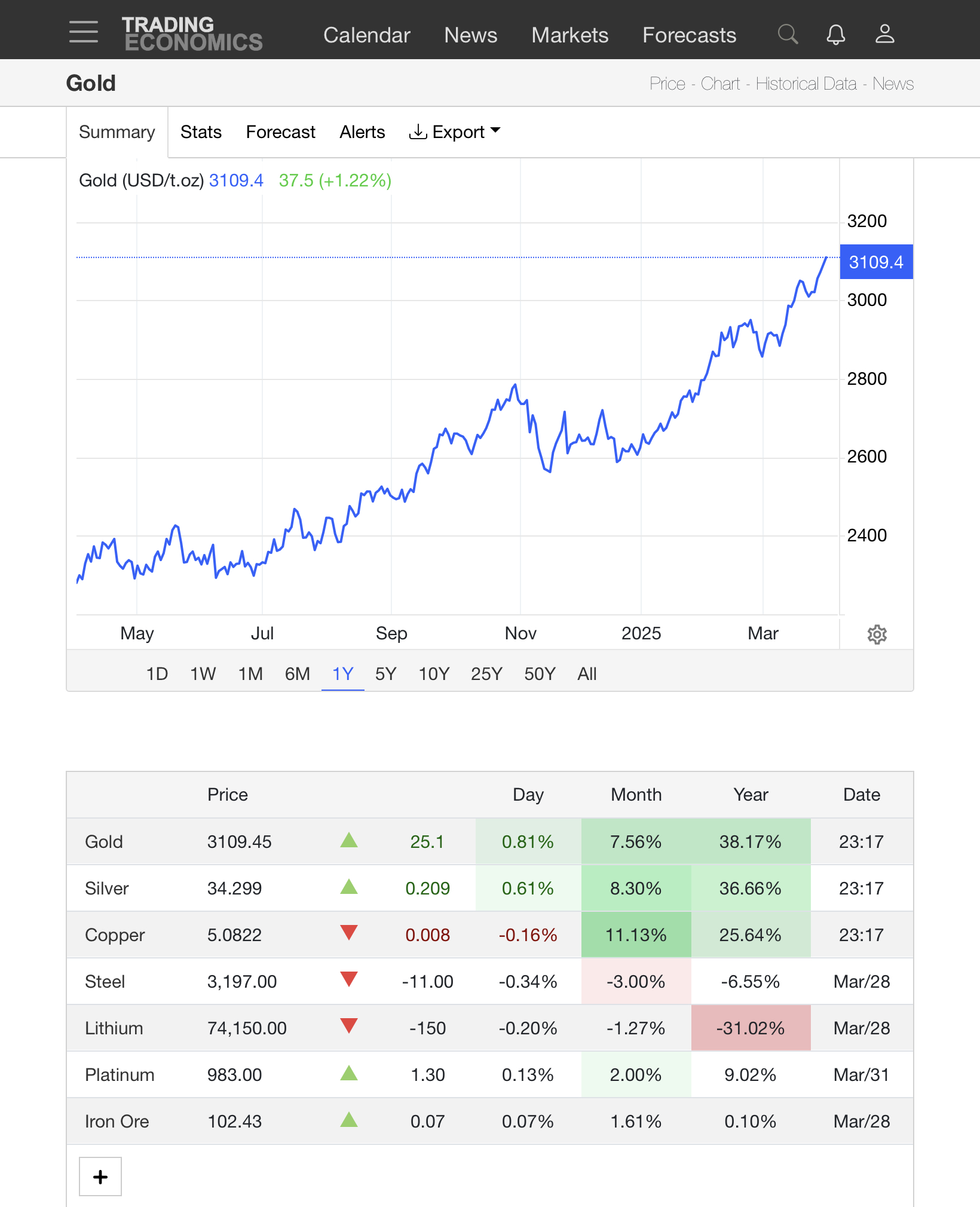Viewport: 980px width, 1207px height.
Task: Click the Trading Economics logo
Action: [192, 33]
